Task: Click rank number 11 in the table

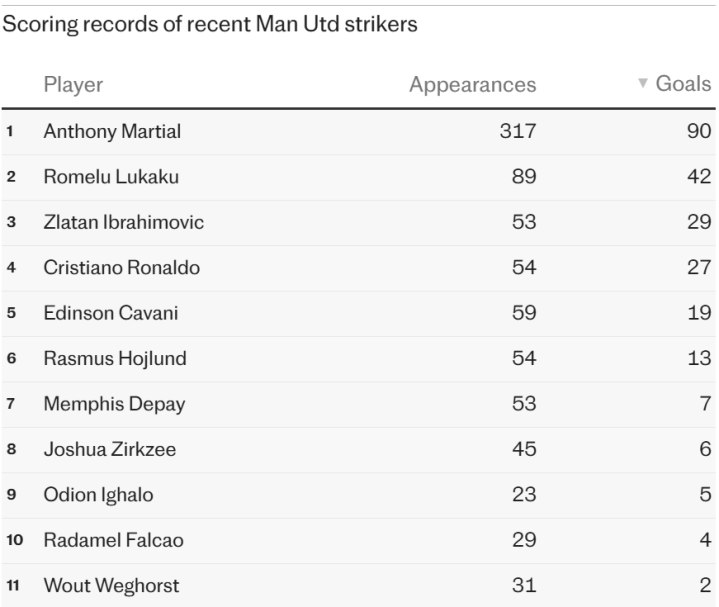Action: (16, 586)
